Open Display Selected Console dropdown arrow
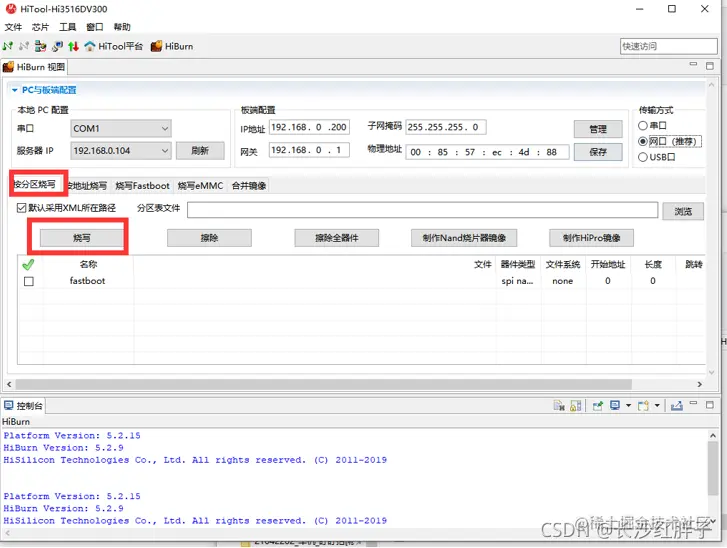Image resolution: width=727 pixels, height=548 pixels. 628,406
